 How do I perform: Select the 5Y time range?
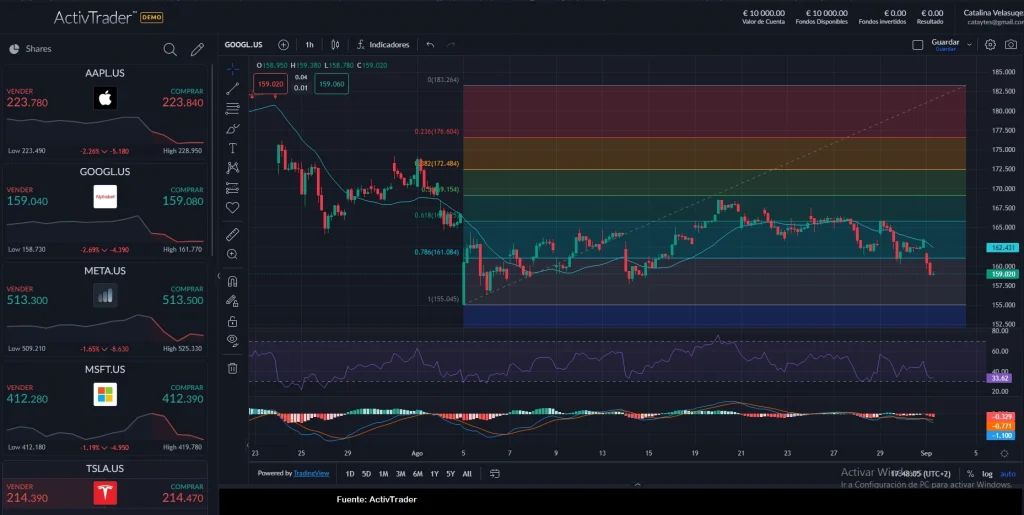pos(451,474)
